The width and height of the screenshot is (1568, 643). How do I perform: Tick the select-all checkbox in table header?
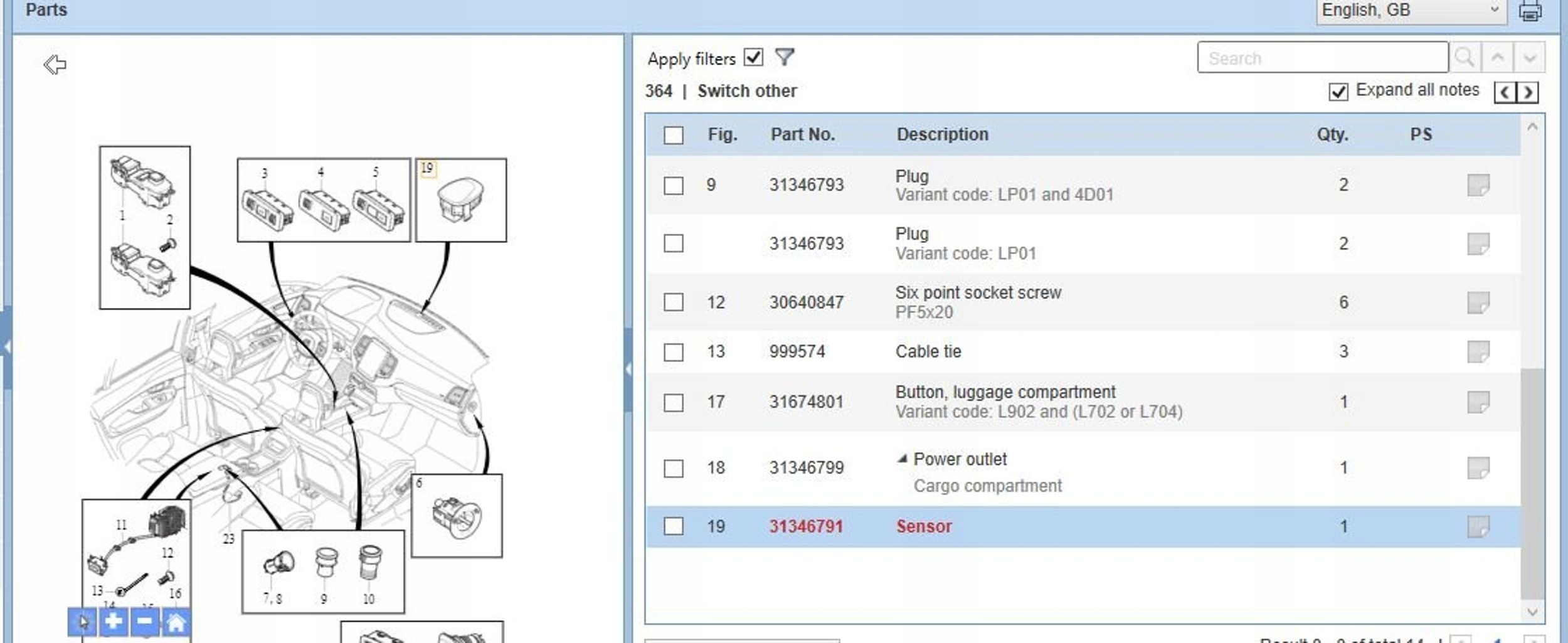[x=674, y=135]
